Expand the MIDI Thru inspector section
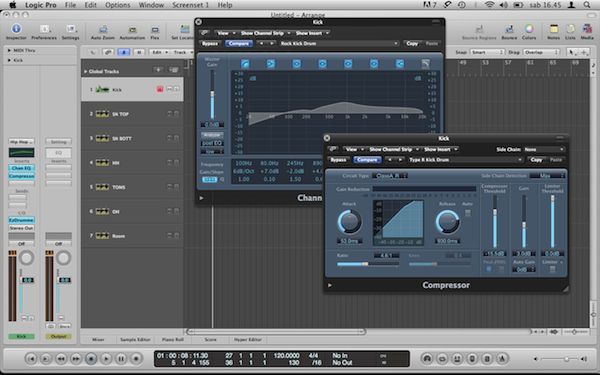The width and height of the screenshot is (600, 375). pos(9,50)
